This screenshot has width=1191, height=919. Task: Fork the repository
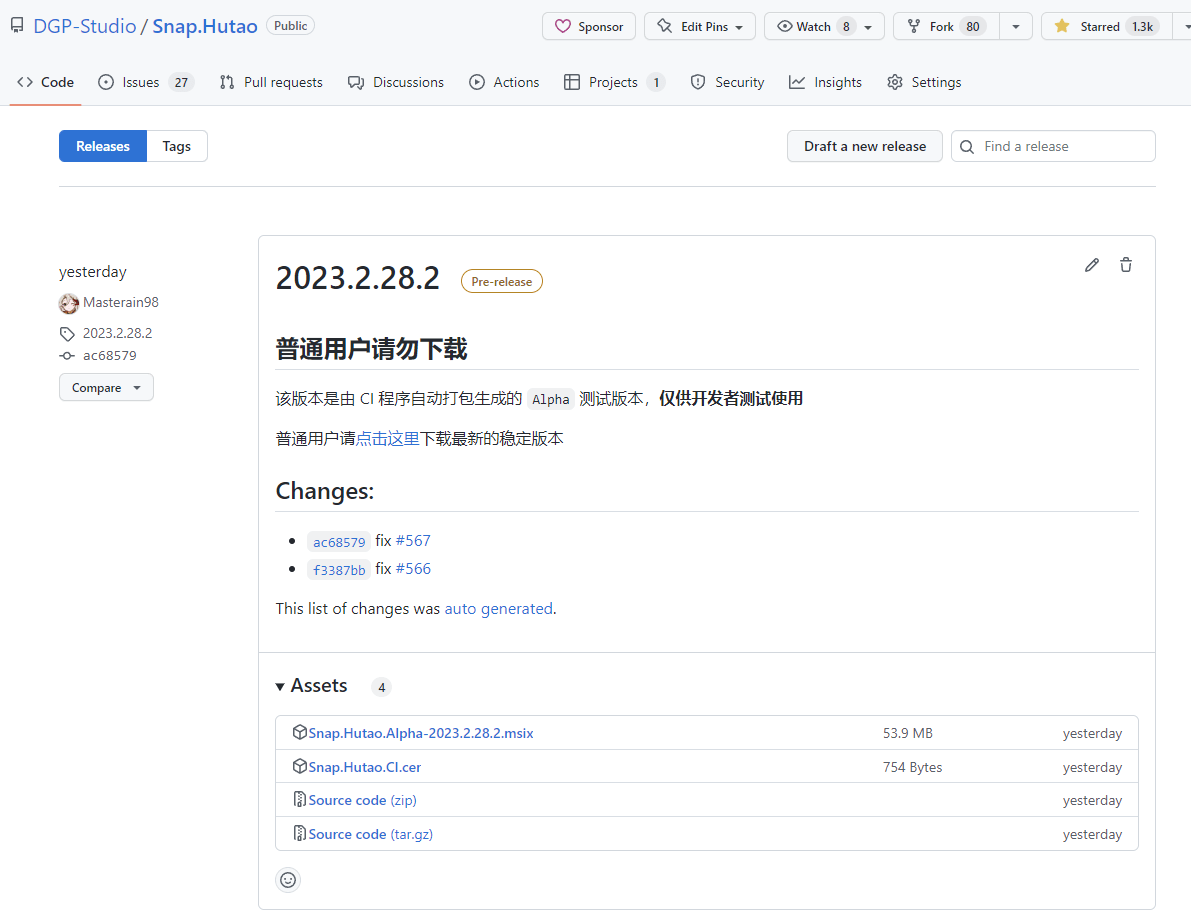[x=946, y=27]
